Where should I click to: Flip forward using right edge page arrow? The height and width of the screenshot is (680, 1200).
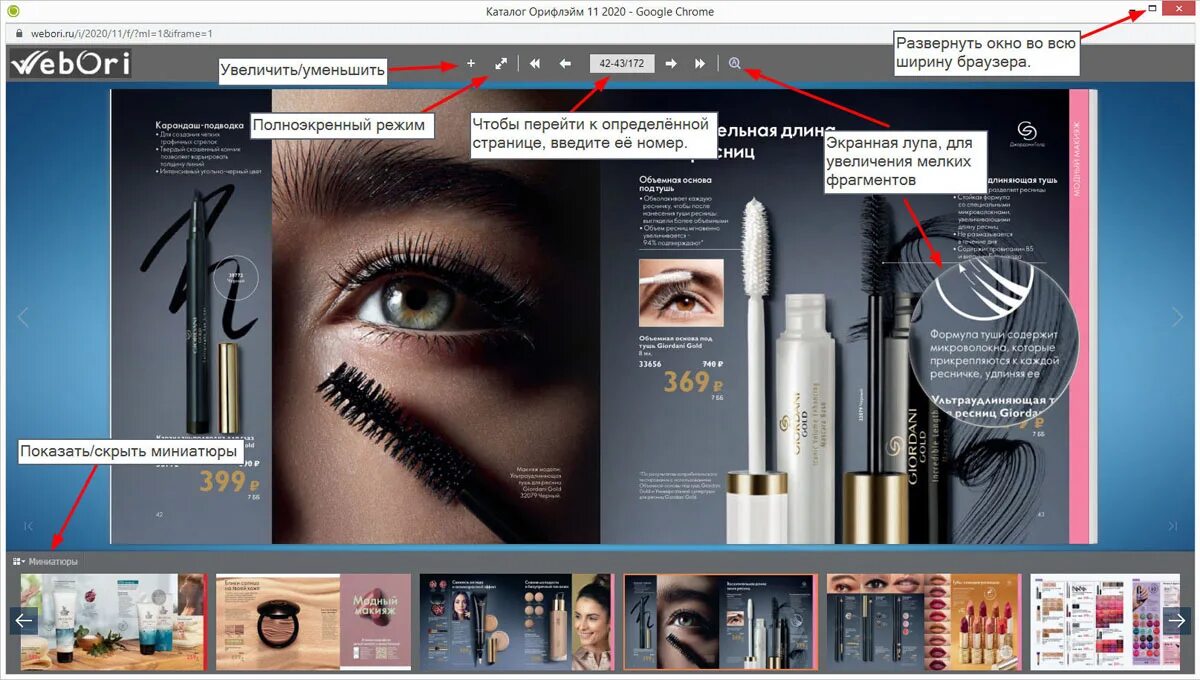point(1177,318)
